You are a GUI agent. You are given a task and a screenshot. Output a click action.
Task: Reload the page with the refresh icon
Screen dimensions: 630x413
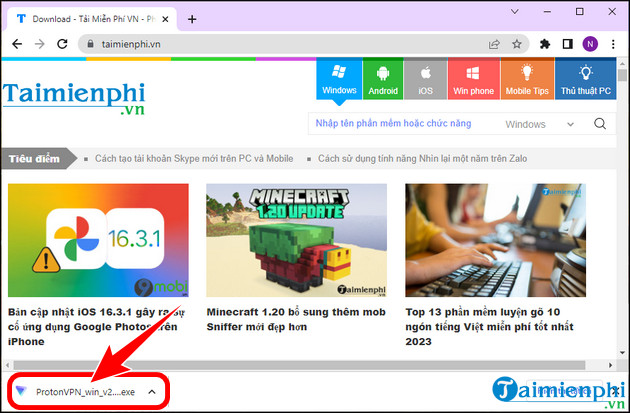click(x=62, y=44)
